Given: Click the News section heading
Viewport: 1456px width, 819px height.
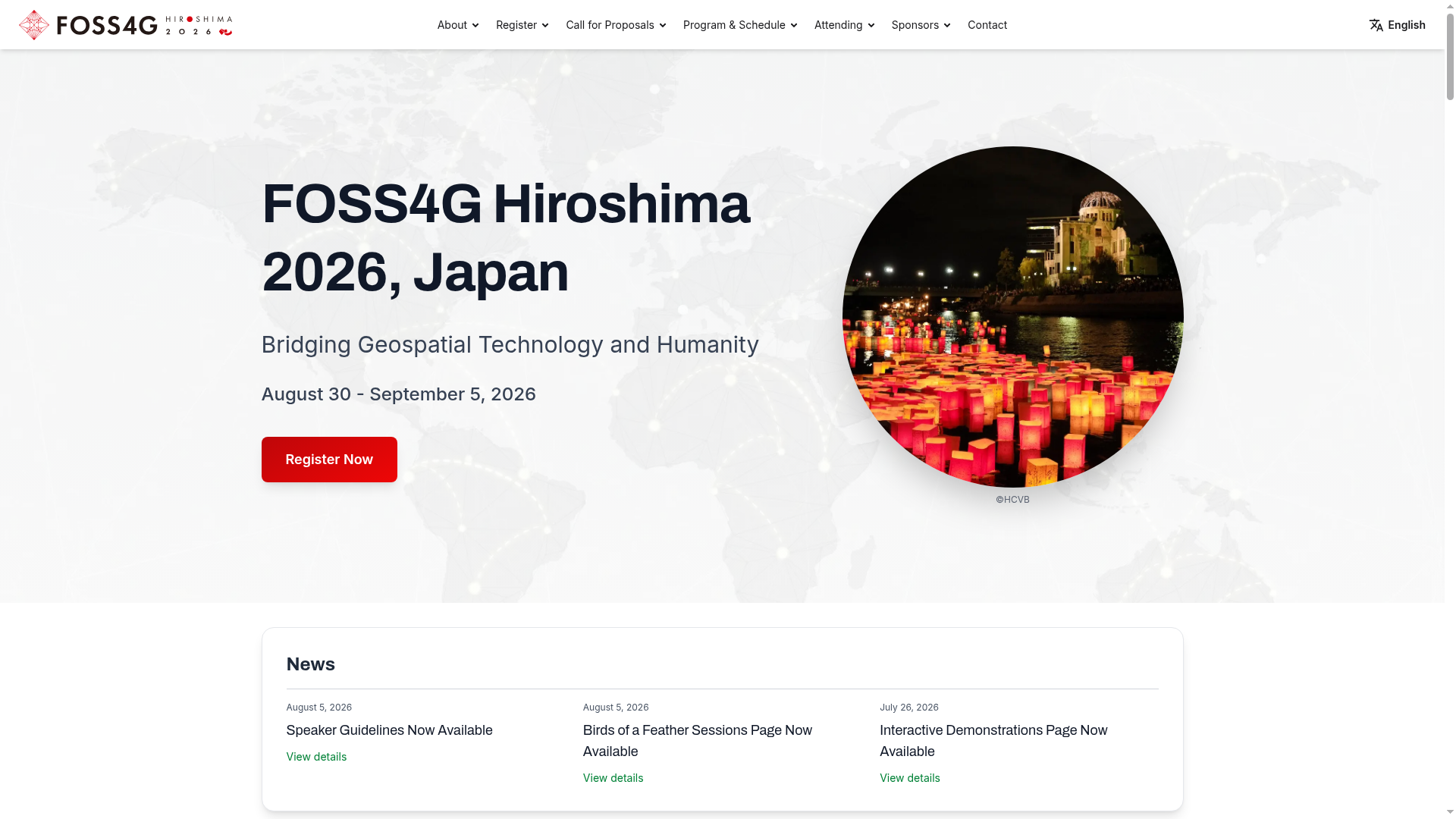Looking at the screenshot, I should coord(310,664).
